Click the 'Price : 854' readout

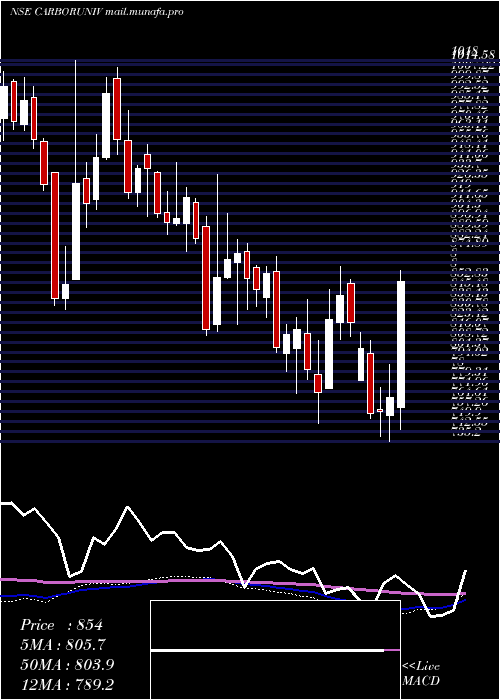pyautogui.click(x=62, y=625)
